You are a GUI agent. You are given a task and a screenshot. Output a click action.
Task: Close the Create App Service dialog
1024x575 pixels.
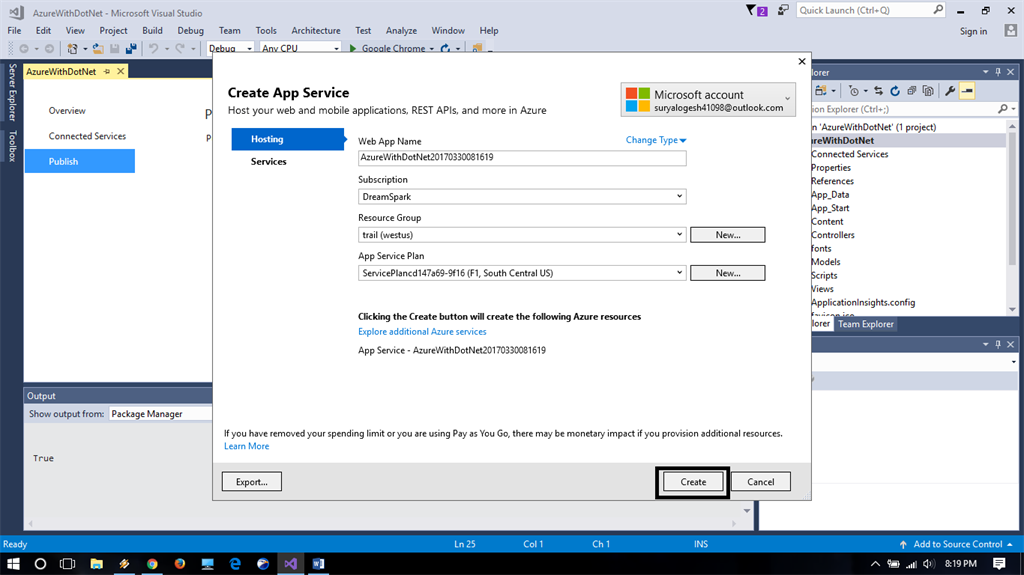click(x=801, y=61)
